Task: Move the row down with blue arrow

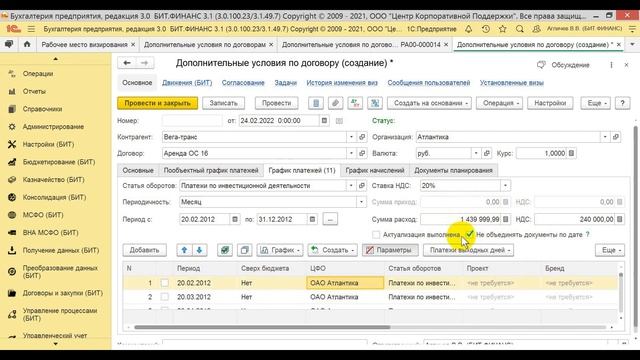Action: [199, 250]
